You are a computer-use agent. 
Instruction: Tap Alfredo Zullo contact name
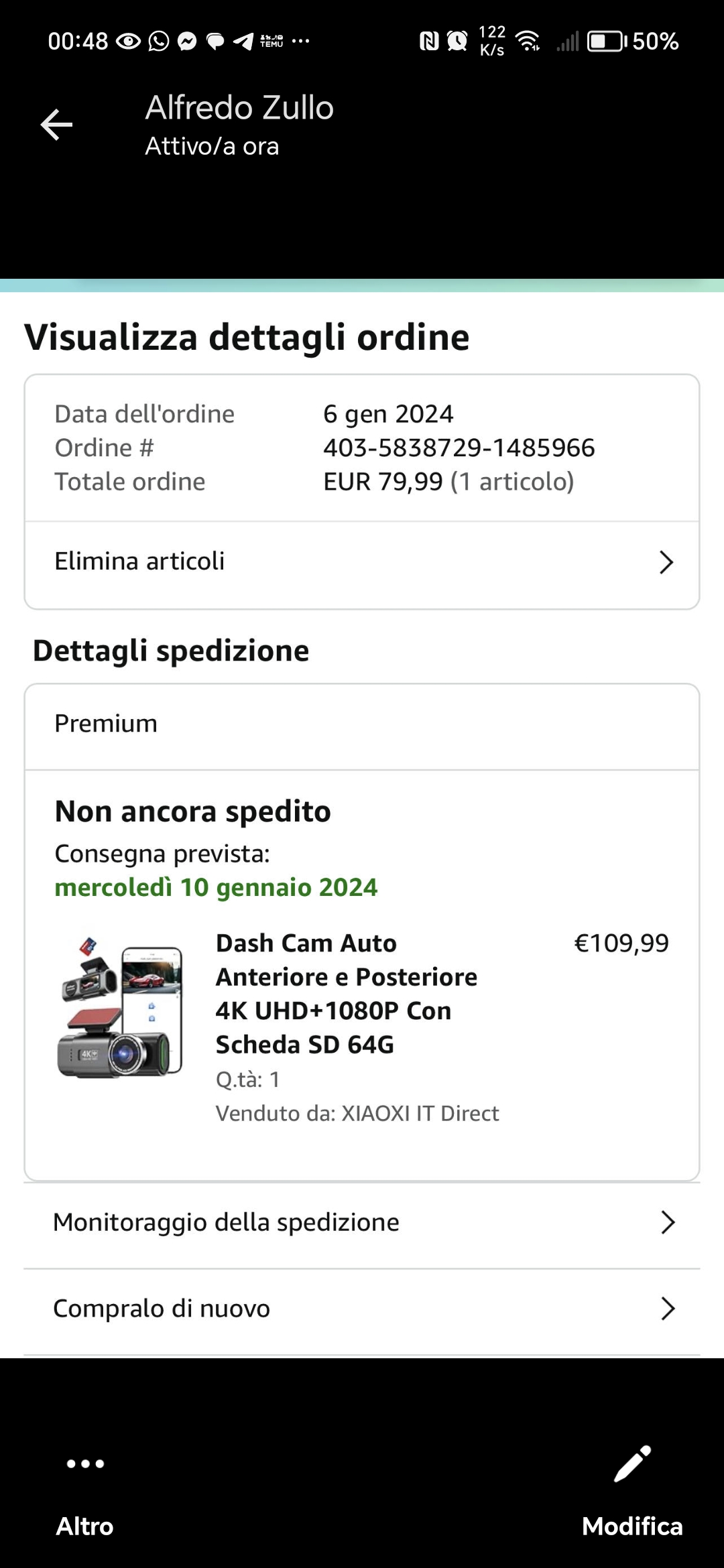coord(239,108)
